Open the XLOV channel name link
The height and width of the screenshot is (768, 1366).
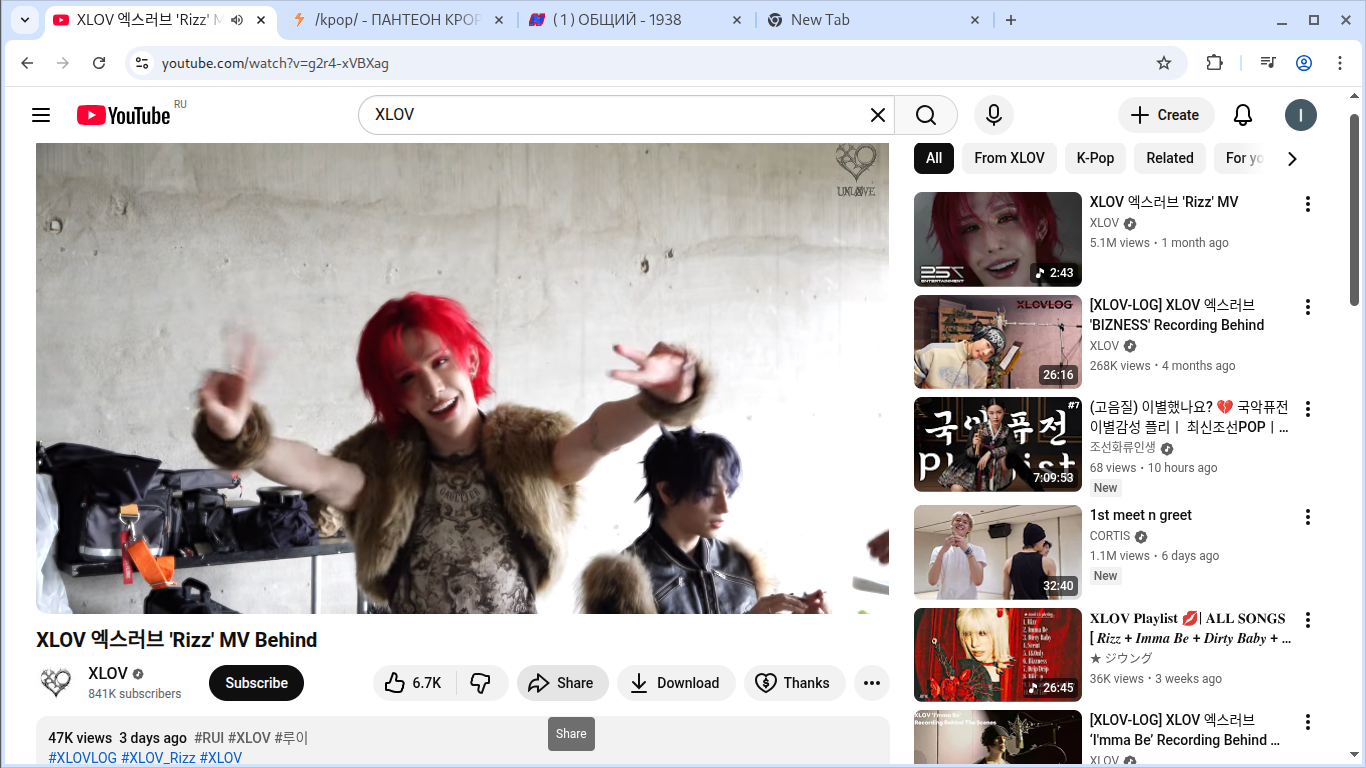click(108, 673)
